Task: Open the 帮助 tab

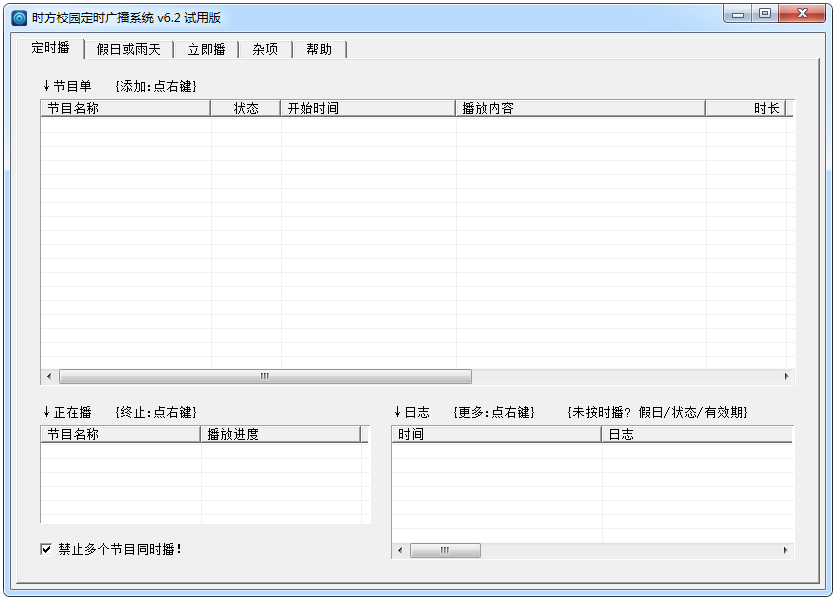Action: (x=319, y=49)
